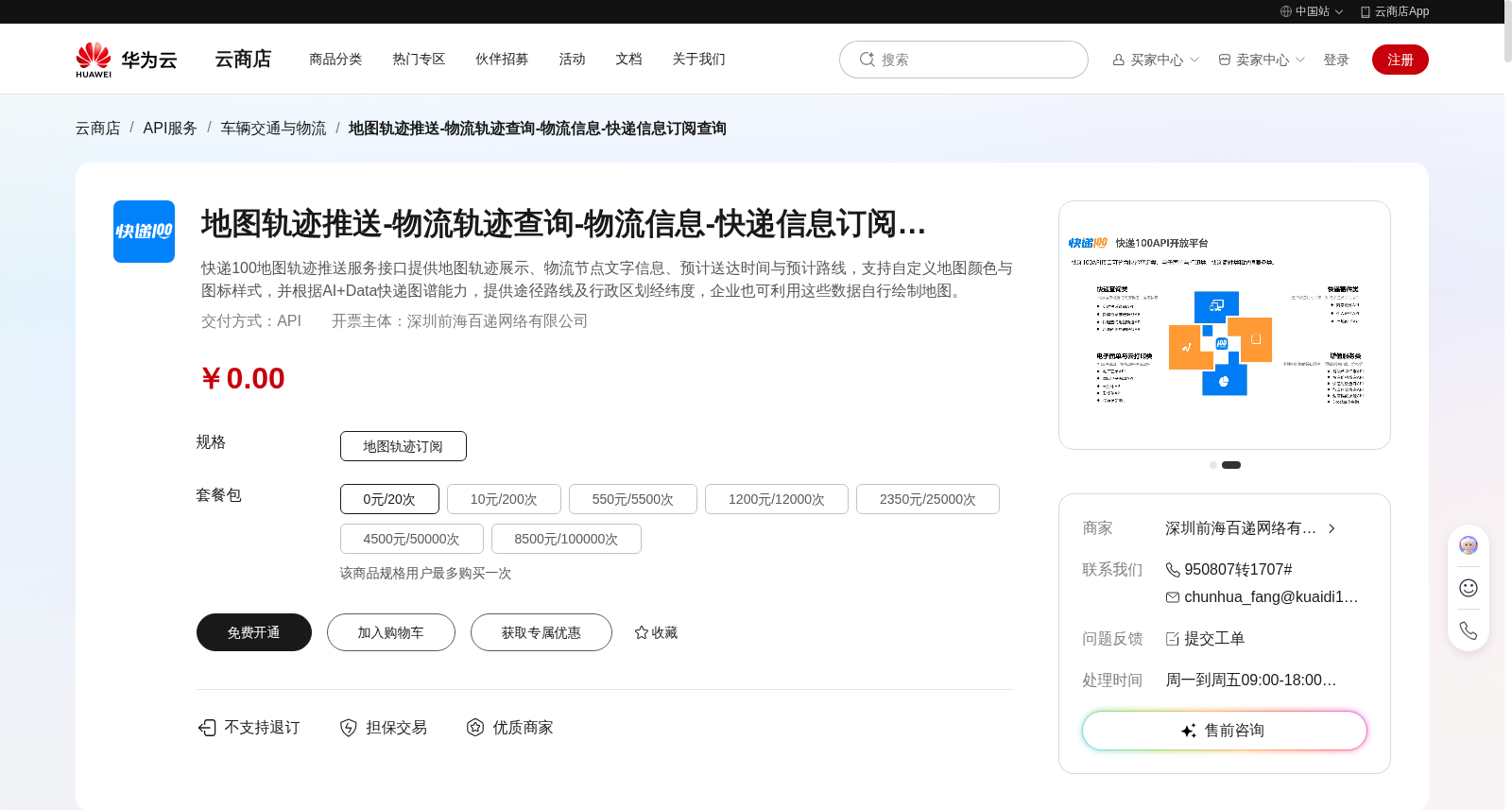Click the 周一到周五09:00-18:00… text
The width and height of the screenshot is (1512, 810).
1251,681
